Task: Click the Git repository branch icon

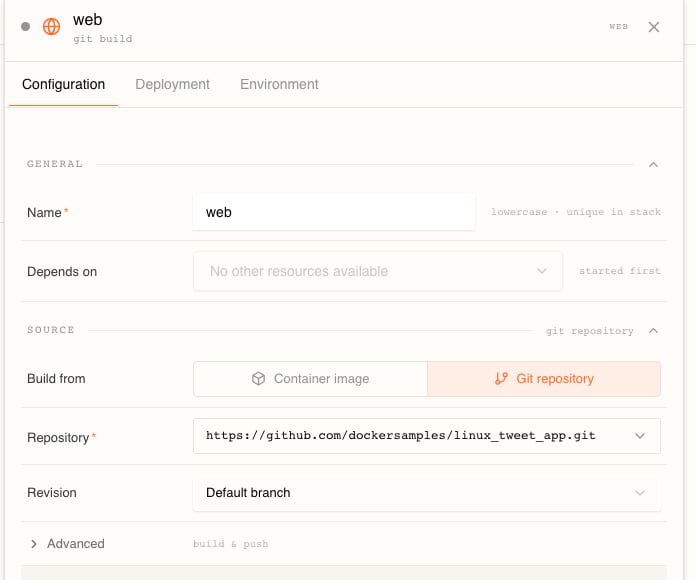Action: click(x=501, y=379)
